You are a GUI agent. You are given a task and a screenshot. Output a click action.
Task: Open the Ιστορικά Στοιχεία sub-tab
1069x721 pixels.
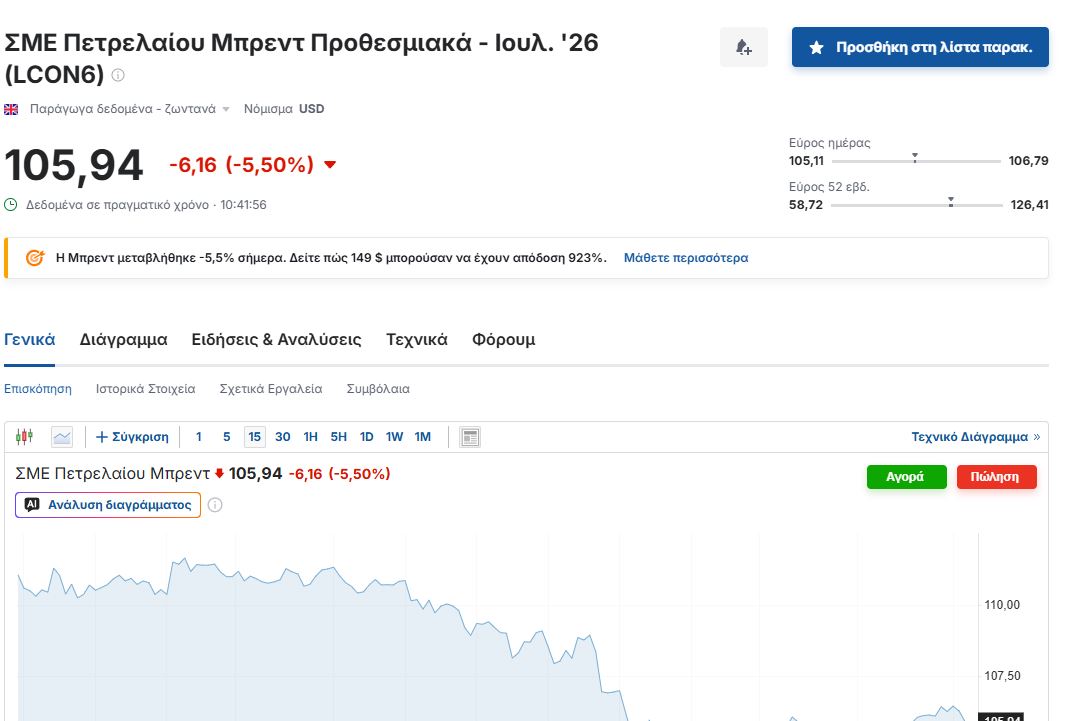[145, 388]
